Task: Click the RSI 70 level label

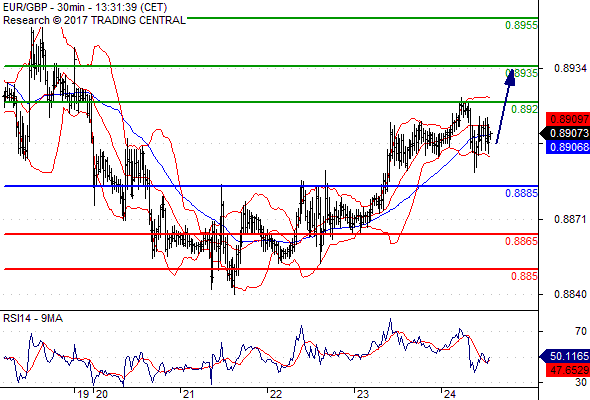Action: coord(581,331)
